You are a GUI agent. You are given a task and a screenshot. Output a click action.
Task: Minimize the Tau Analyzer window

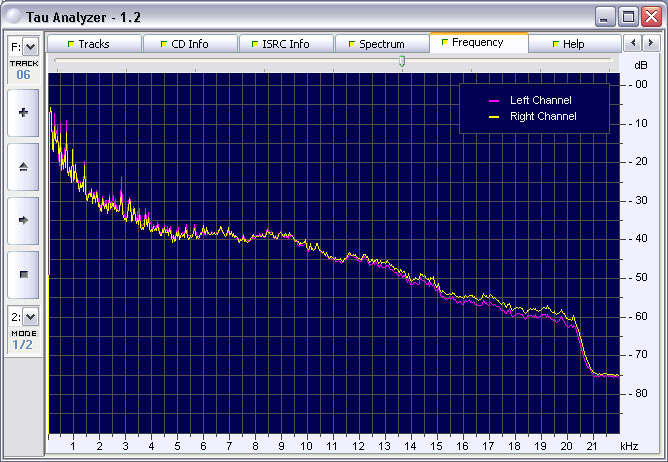(605, 16)
